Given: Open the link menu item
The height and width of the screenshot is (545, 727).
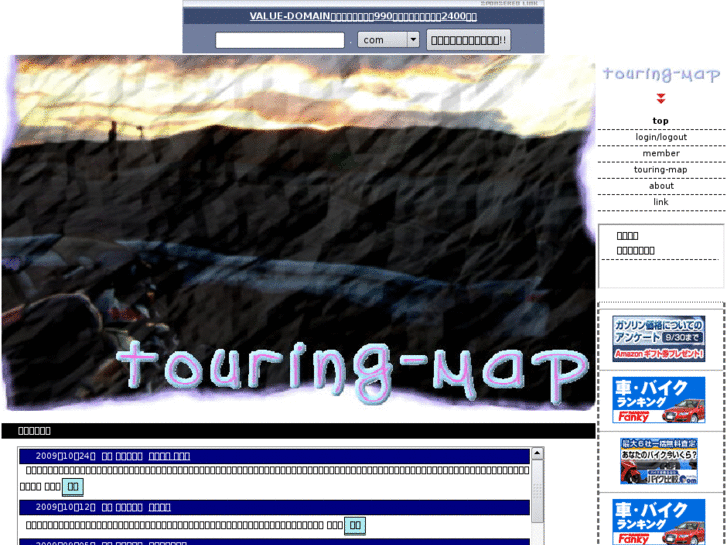Looking at the screenshot, I should (661, 202).
